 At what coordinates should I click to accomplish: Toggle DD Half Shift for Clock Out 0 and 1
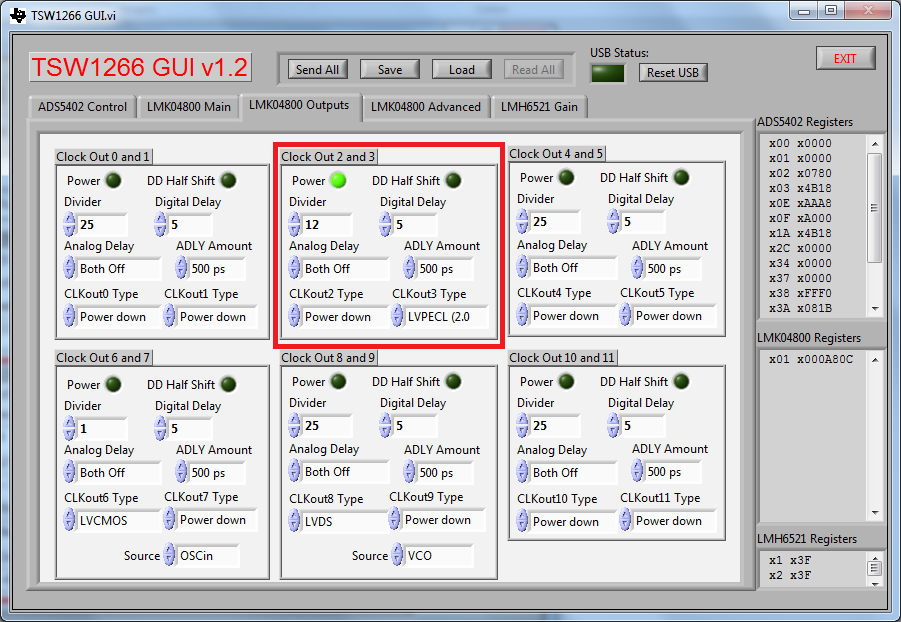coord(228,181)
